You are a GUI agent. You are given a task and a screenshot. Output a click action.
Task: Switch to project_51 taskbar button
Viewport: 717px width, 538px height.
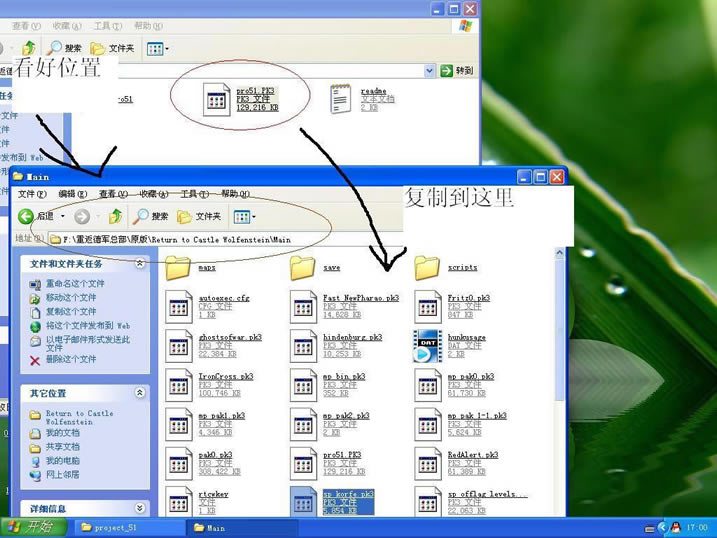129,528
